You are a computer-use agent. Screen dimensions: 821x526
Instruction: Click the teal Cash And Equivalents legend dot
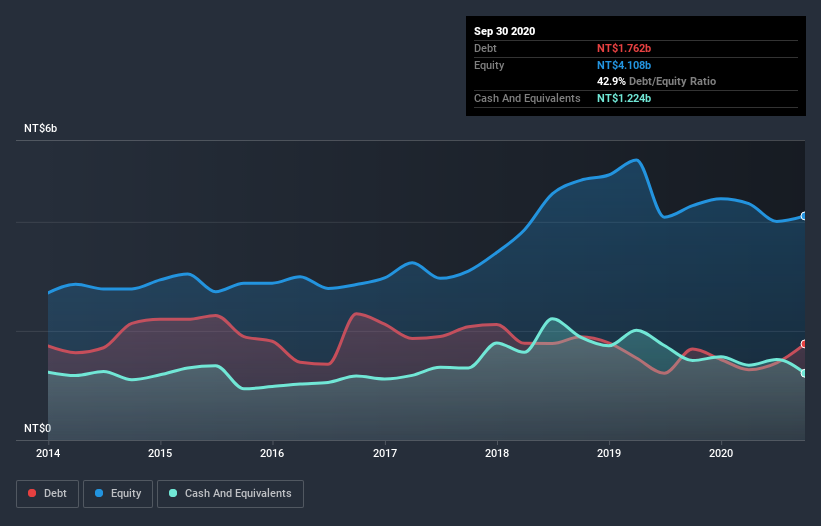(x=173, y=493)
